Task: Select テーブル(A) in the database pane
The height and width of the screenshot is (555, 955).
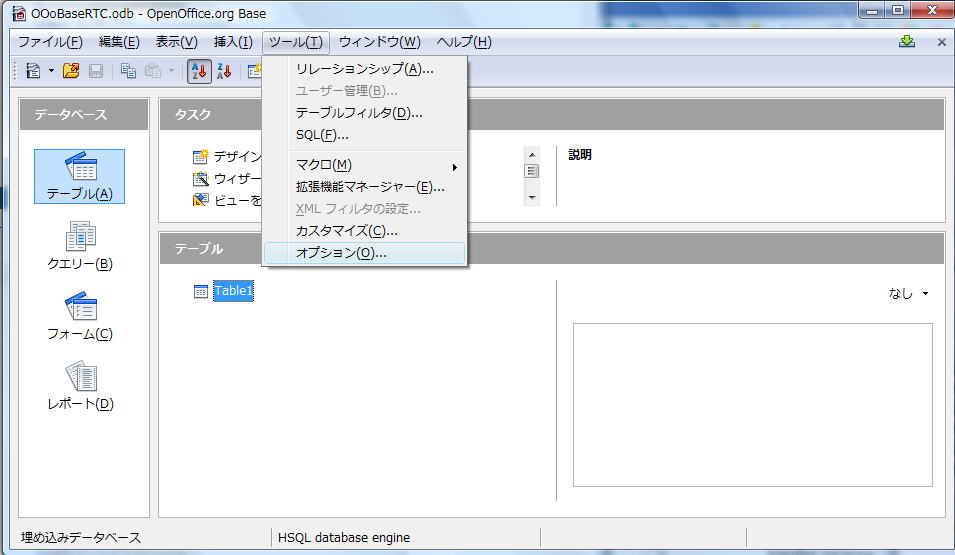Action: (80, 176)
